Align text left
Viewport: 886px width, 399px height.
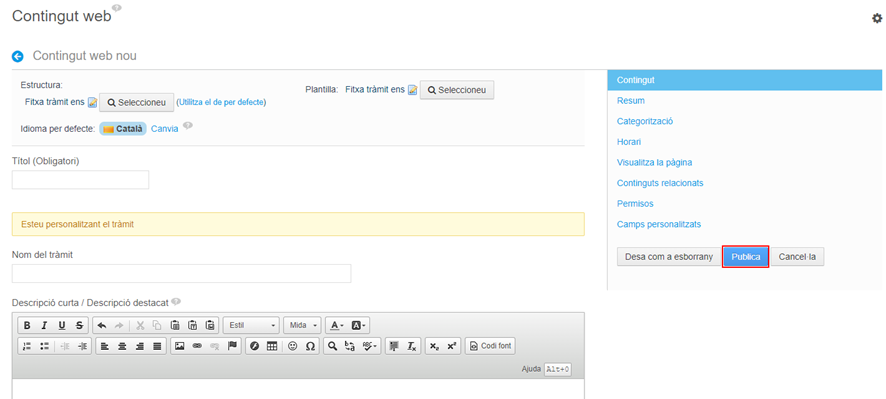point(105,346)
